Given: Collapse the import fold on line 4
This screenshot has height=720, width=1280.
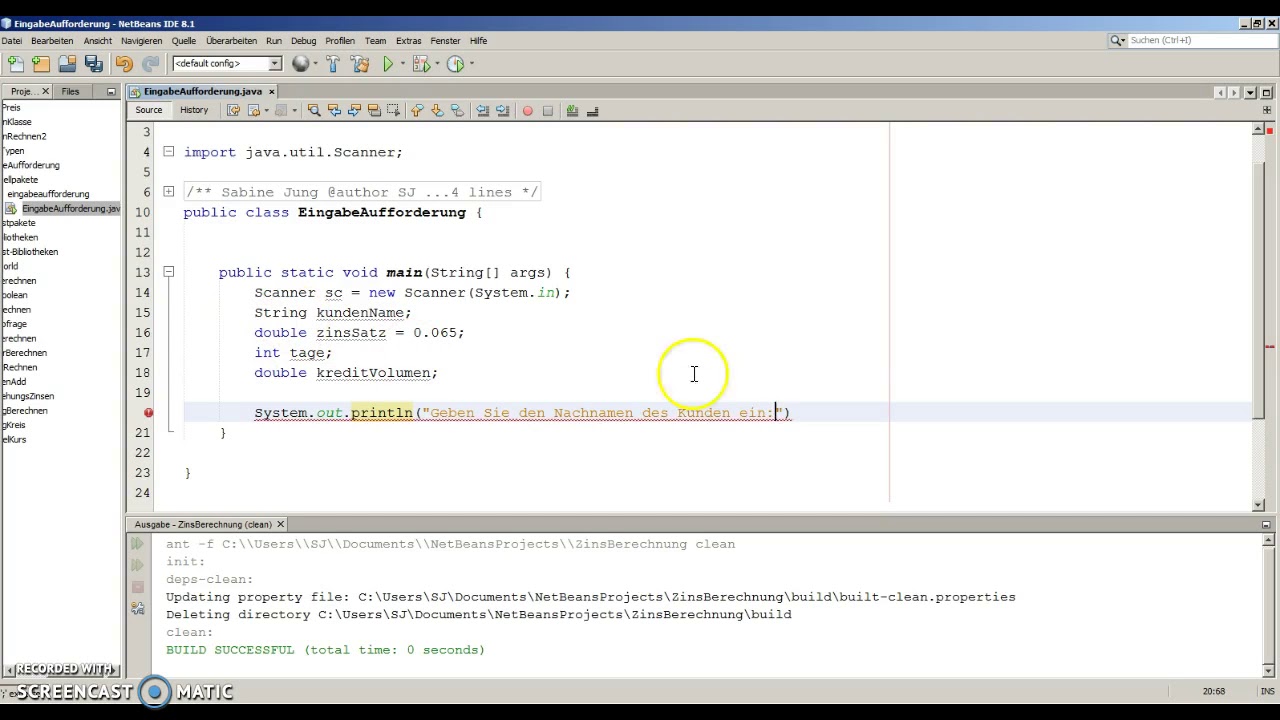Looking at the screenshot, I should pyautogui.click(x=168, y=152).
